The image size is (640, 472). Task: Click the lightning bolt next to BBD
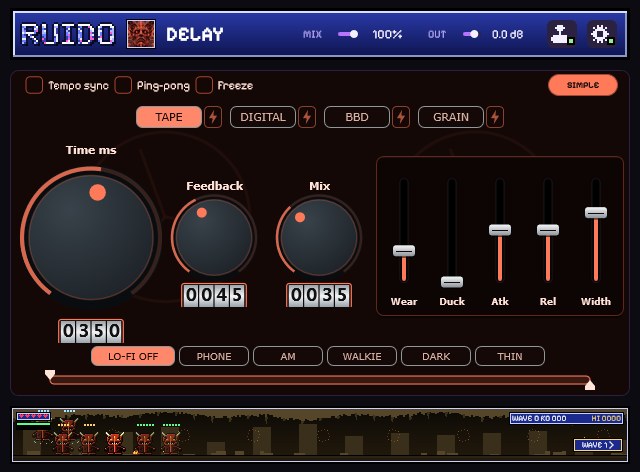(x=401, y=117)
